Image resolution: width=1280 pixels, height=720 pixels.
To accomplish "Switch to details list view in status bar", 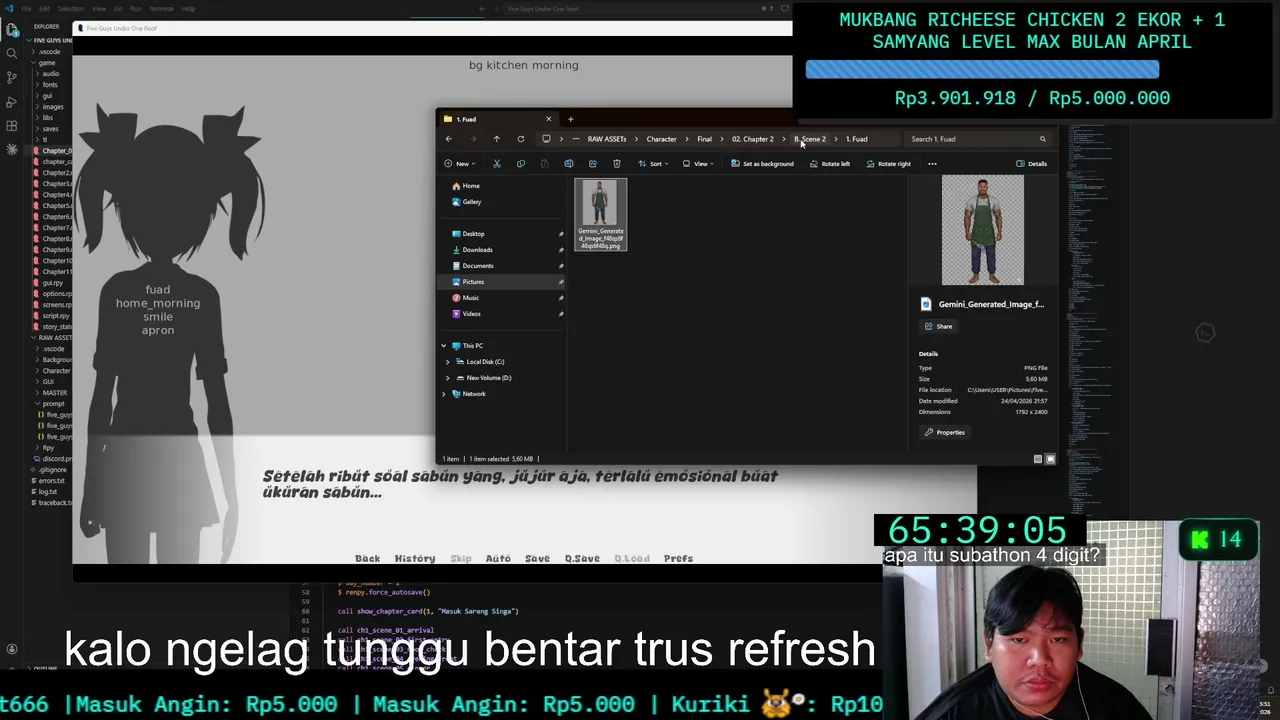I will click(x=1037, y=459).
